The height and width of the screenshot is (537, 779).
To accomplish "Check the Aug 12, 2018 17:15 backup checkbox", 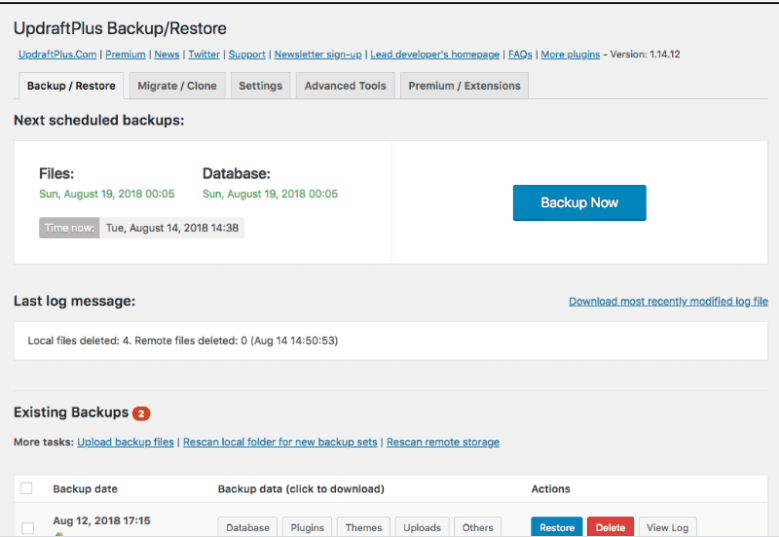I will (28, 528).
